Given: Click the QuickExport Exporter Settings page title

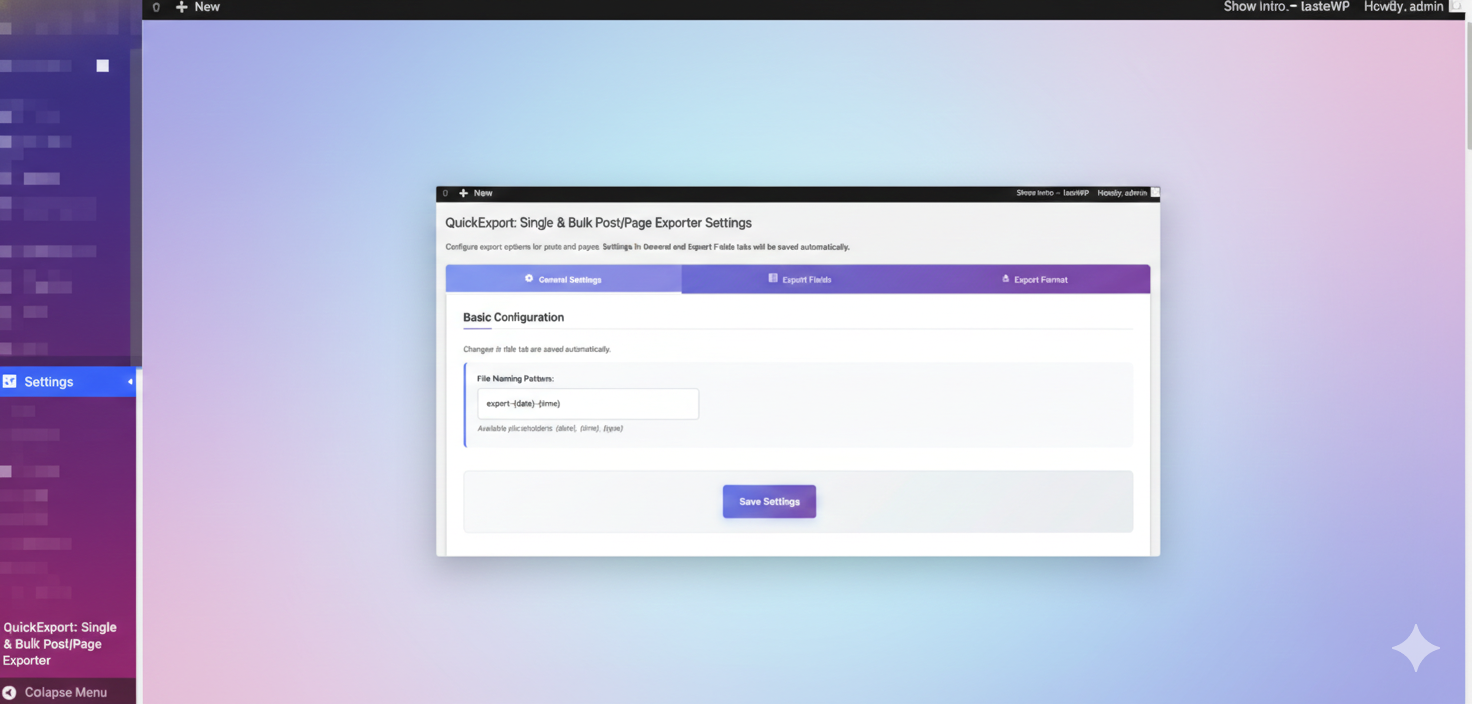Looking at the screenshot, I should (598, 223).
